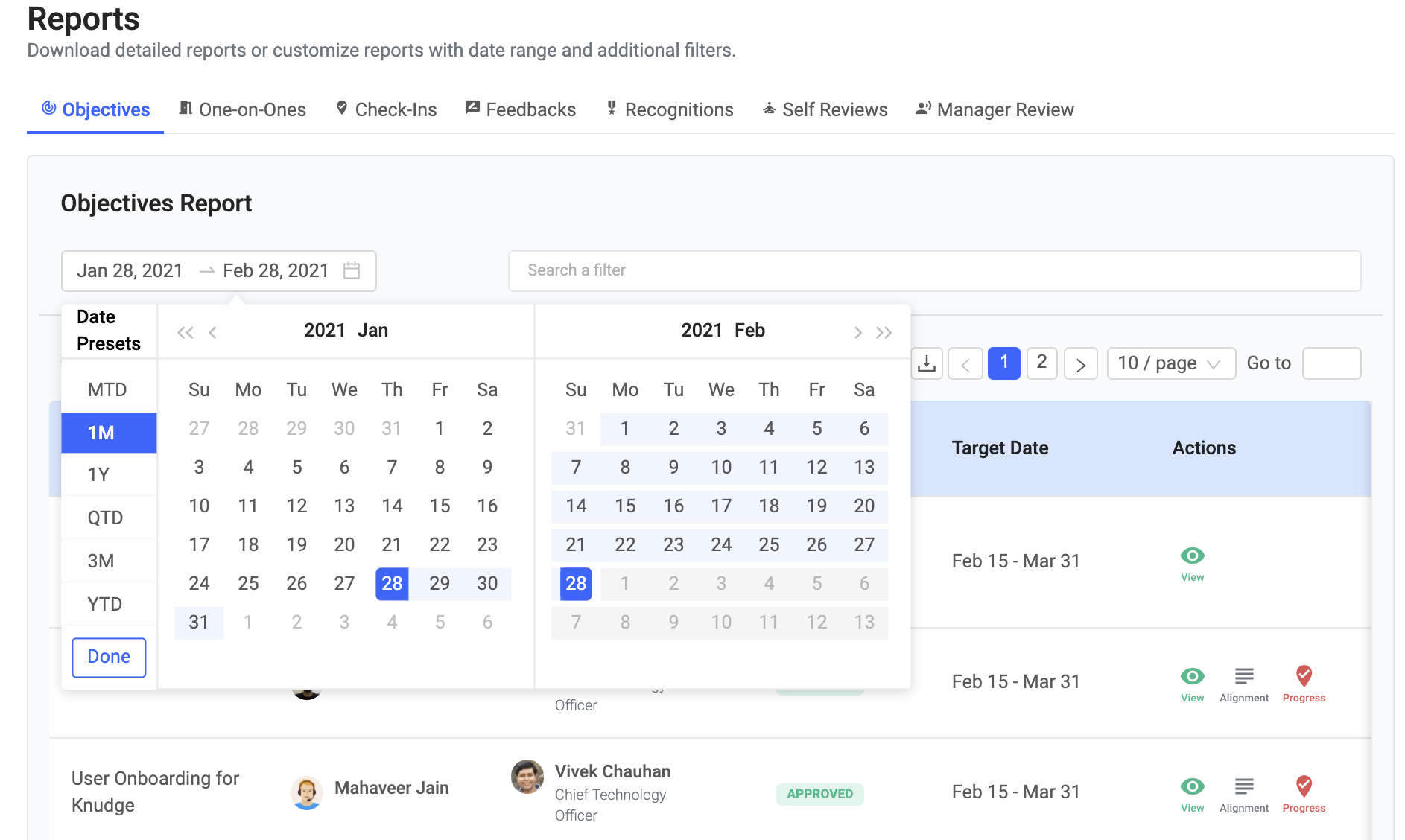Click Alignment icon for User Onboarding row
This screenshot has height=840, width=1405.
point(1244,786)
